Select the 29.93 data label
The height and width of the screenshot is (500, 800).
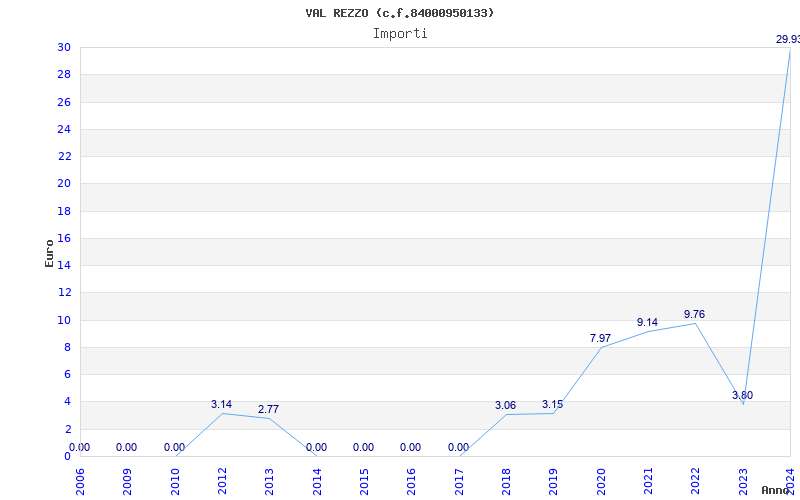pyautogui.click(x=788, y=39)
